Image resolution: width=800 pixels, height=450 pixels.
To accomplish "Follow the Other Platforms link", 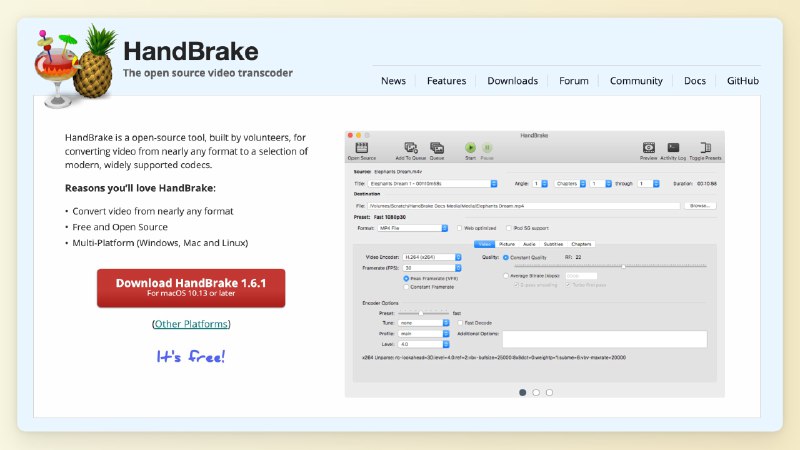I will pyautogui.click(x=191, y=324).
